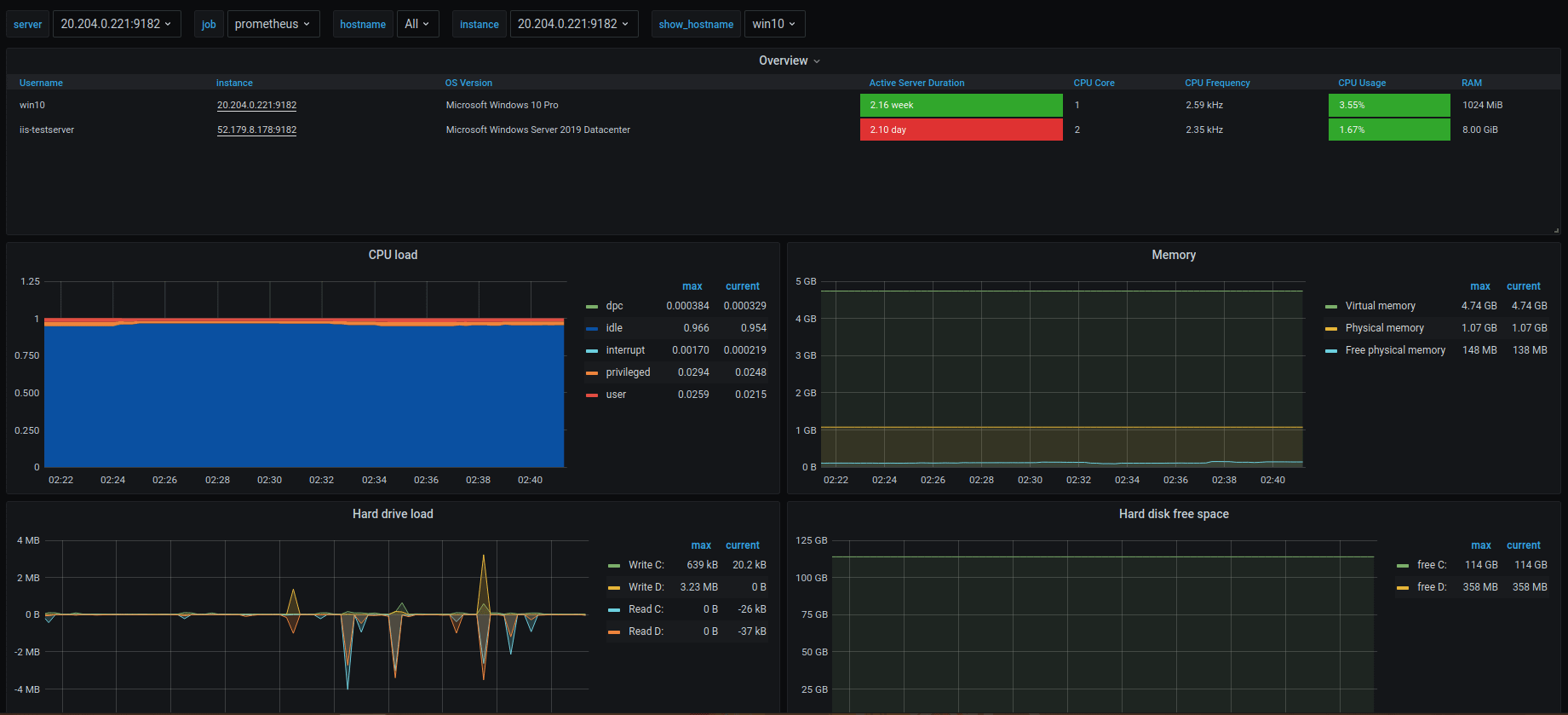The height and width of the screenshot is (715, 1568).
Task: Toggle Virtual memory series in Memory legend
Action: [1380, 306]
